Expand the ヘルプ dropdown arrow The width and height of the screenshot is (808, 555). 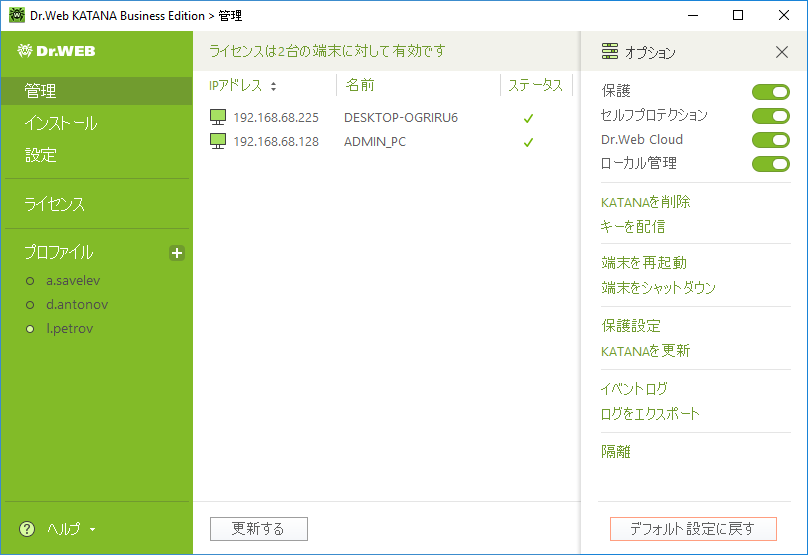point(92,529)
